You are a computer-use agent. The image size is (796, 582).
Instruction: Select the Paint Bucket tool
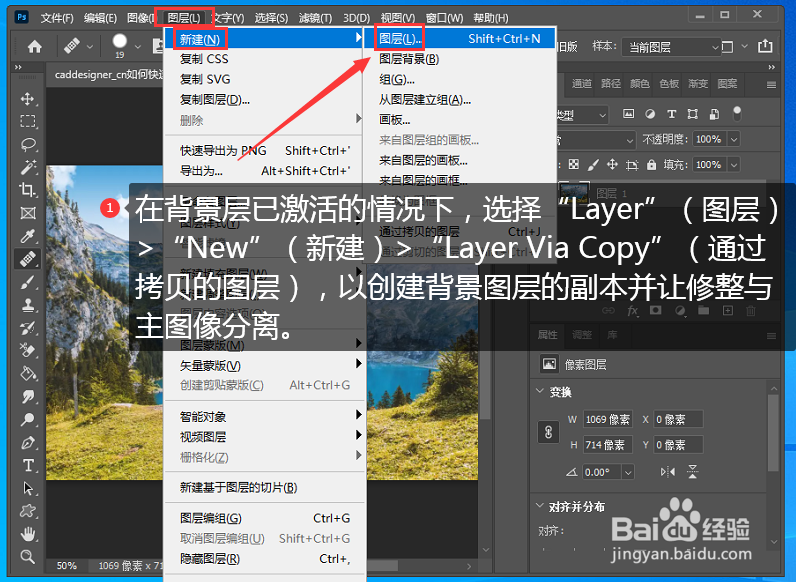(x=27, y=374)
